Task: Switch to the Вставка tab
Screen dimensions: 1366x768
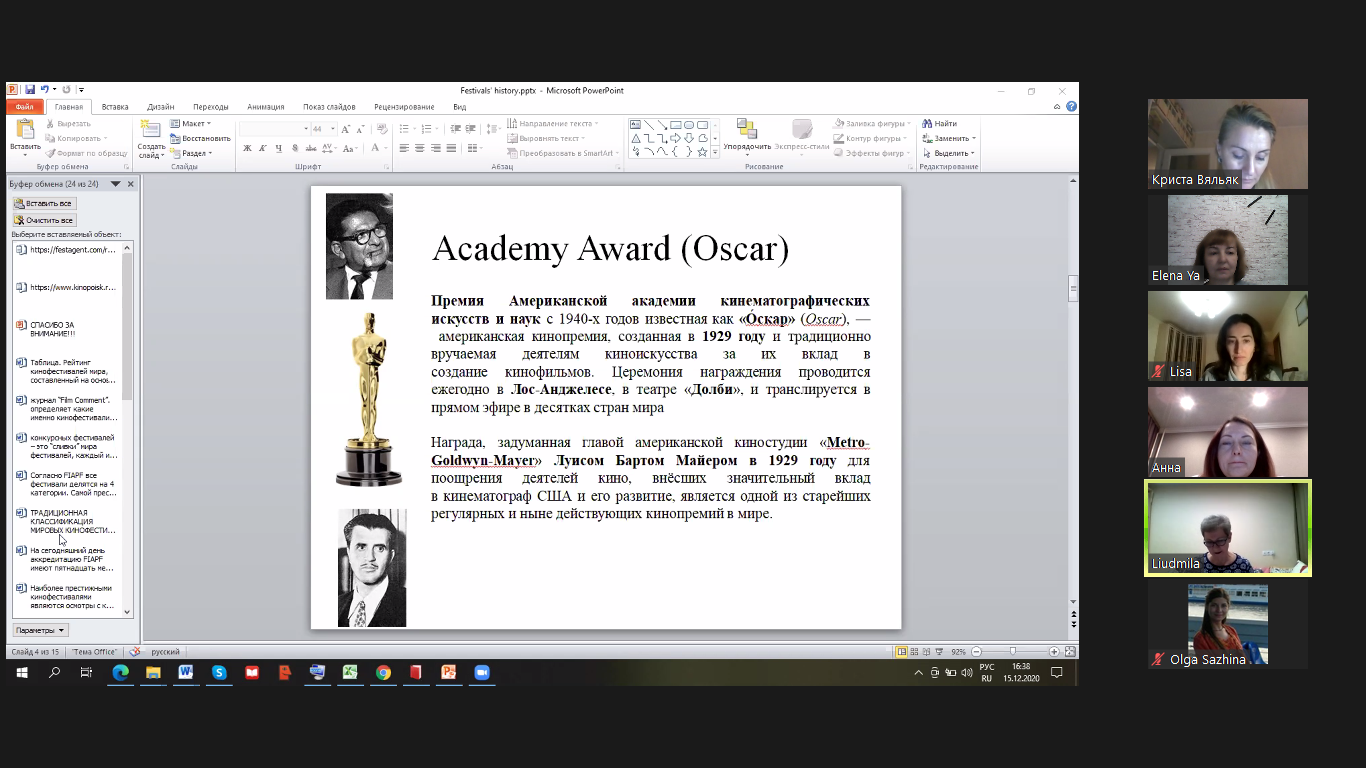Action: point(115,107)
